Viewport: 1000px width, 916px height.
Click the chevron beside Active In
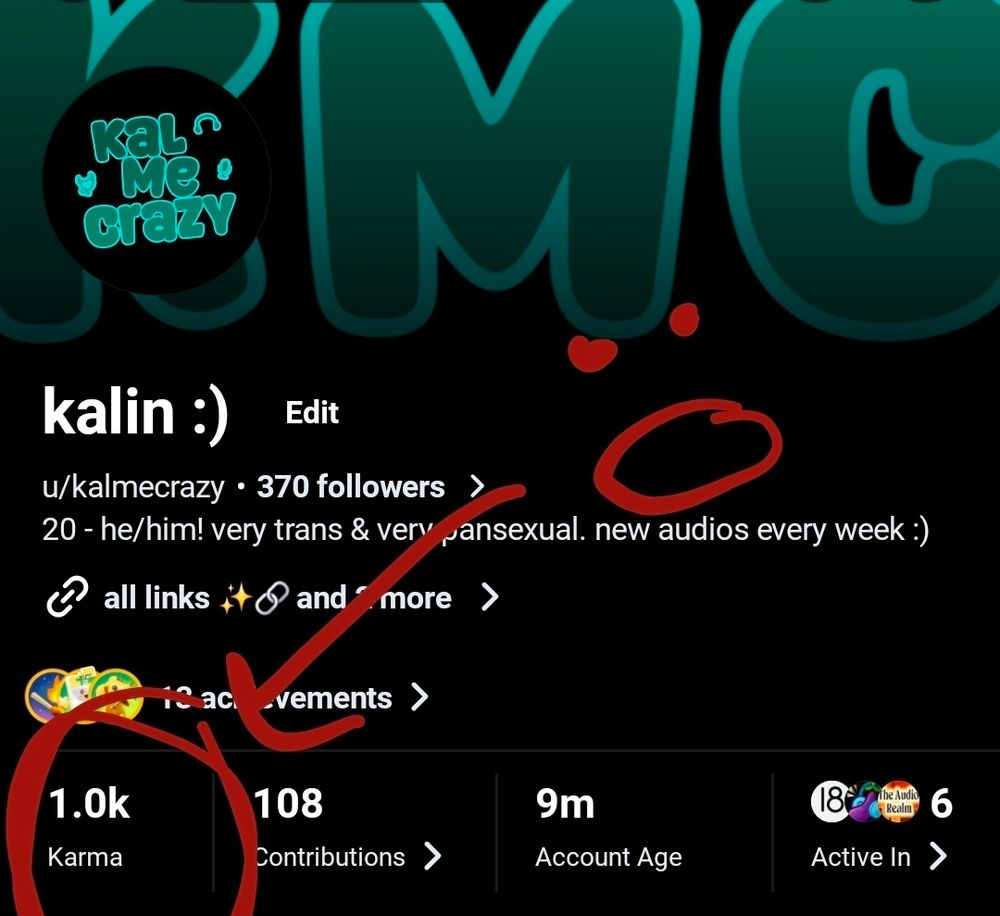(938, 857)
